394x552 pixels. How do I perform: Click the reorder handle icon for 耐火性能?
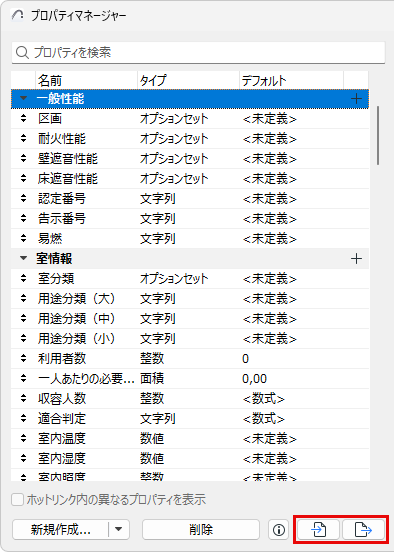(24, 138)
